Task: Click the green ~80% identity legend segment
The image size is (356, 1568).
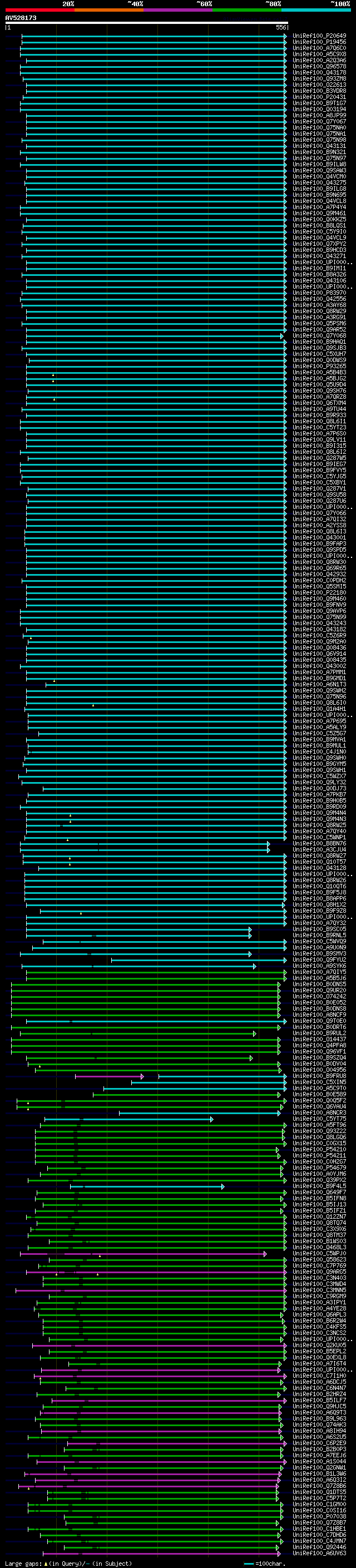Action: pos(247,10)
